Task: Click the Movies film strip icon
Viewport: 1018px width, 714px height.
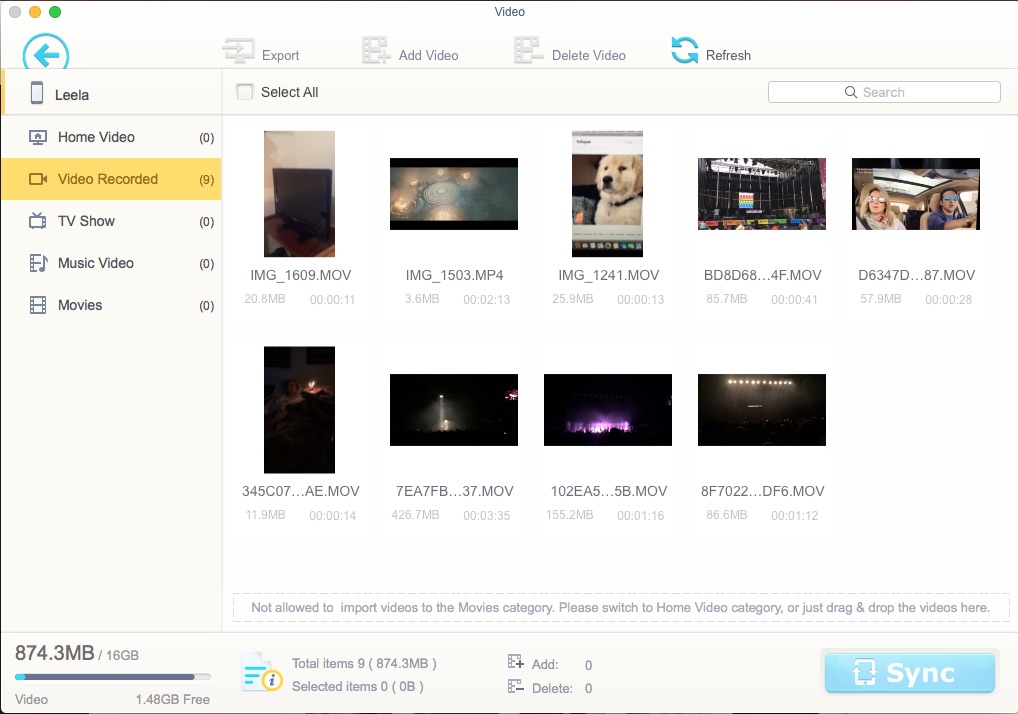Action: pyautogui.click(x=38, y=305)
